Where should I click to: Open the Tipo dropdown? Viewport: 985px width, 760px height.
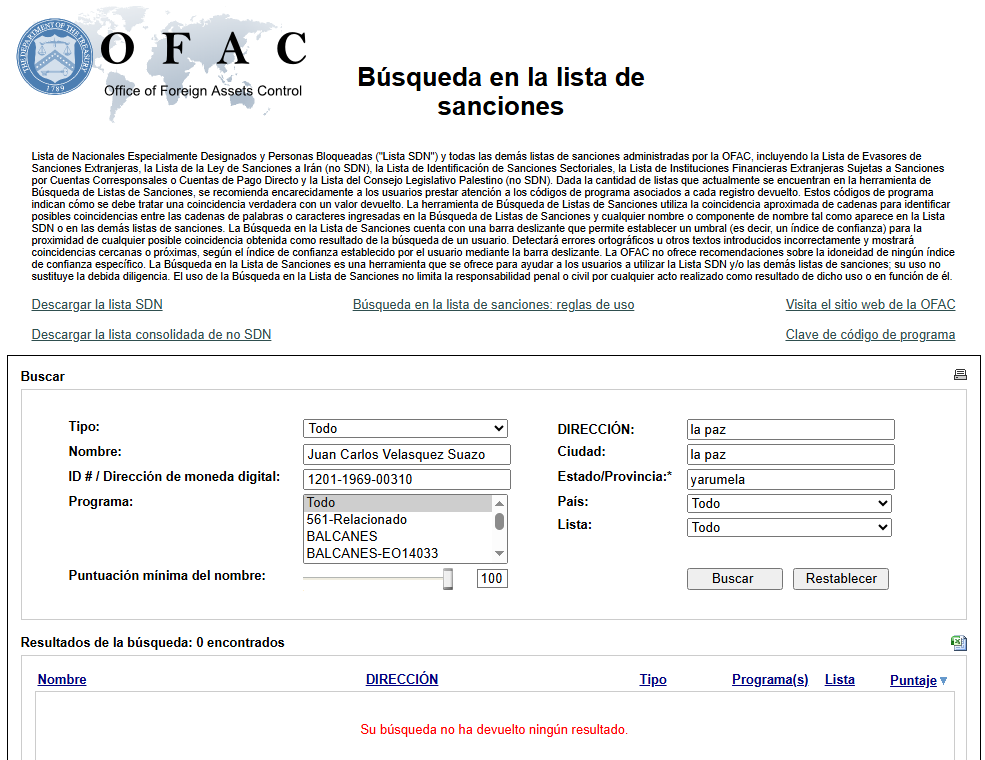405,429
